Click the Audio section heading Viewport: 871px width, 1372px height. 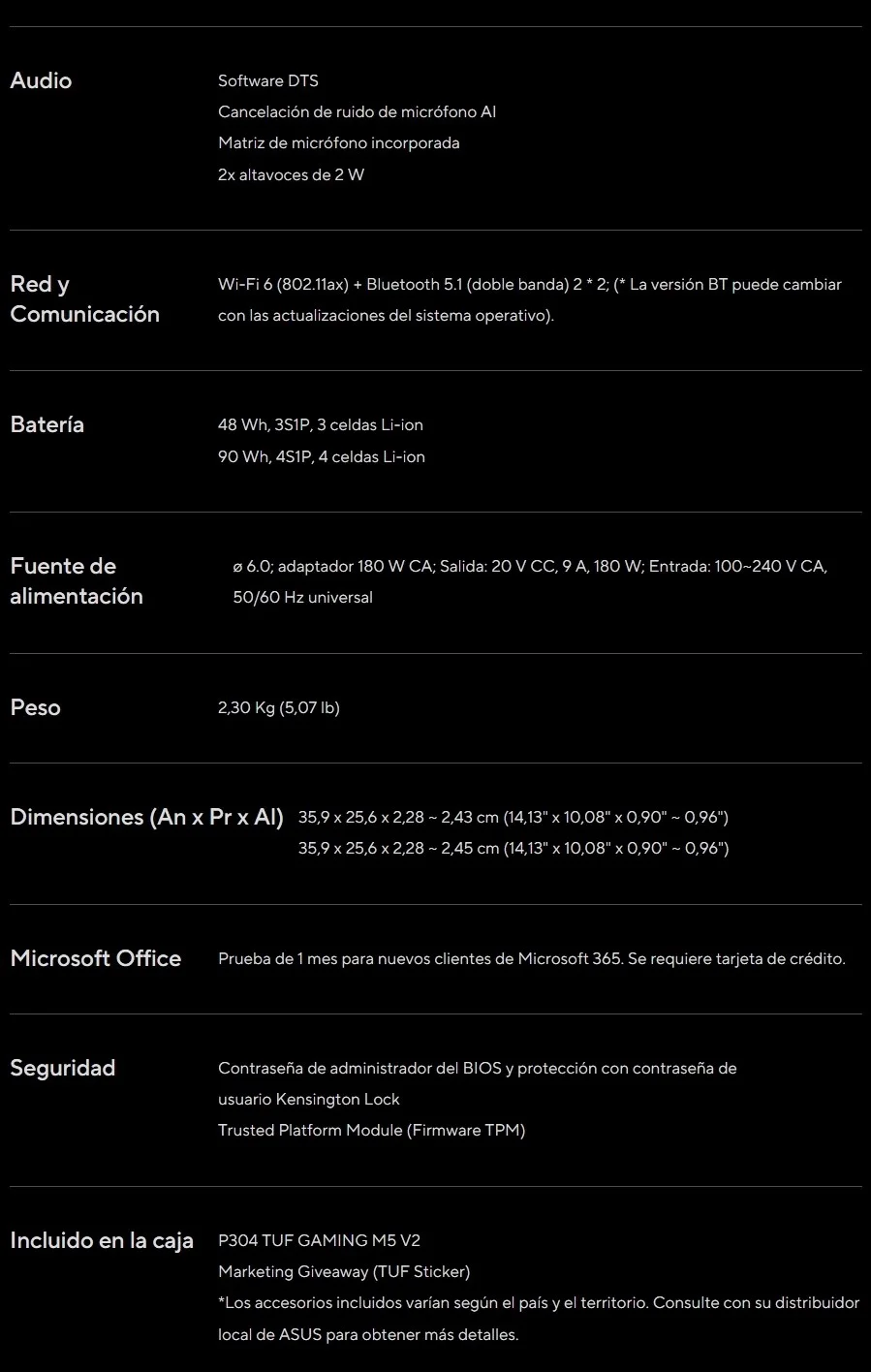(41, 80)
